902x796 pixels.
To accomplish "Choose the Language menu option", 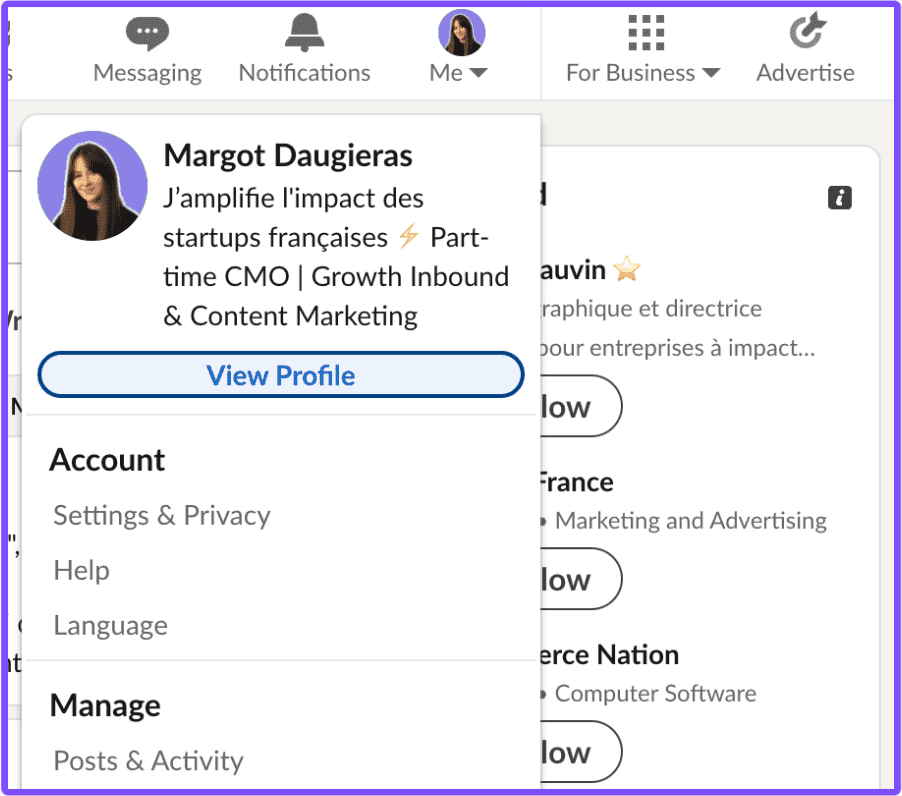I will [110, 625].
